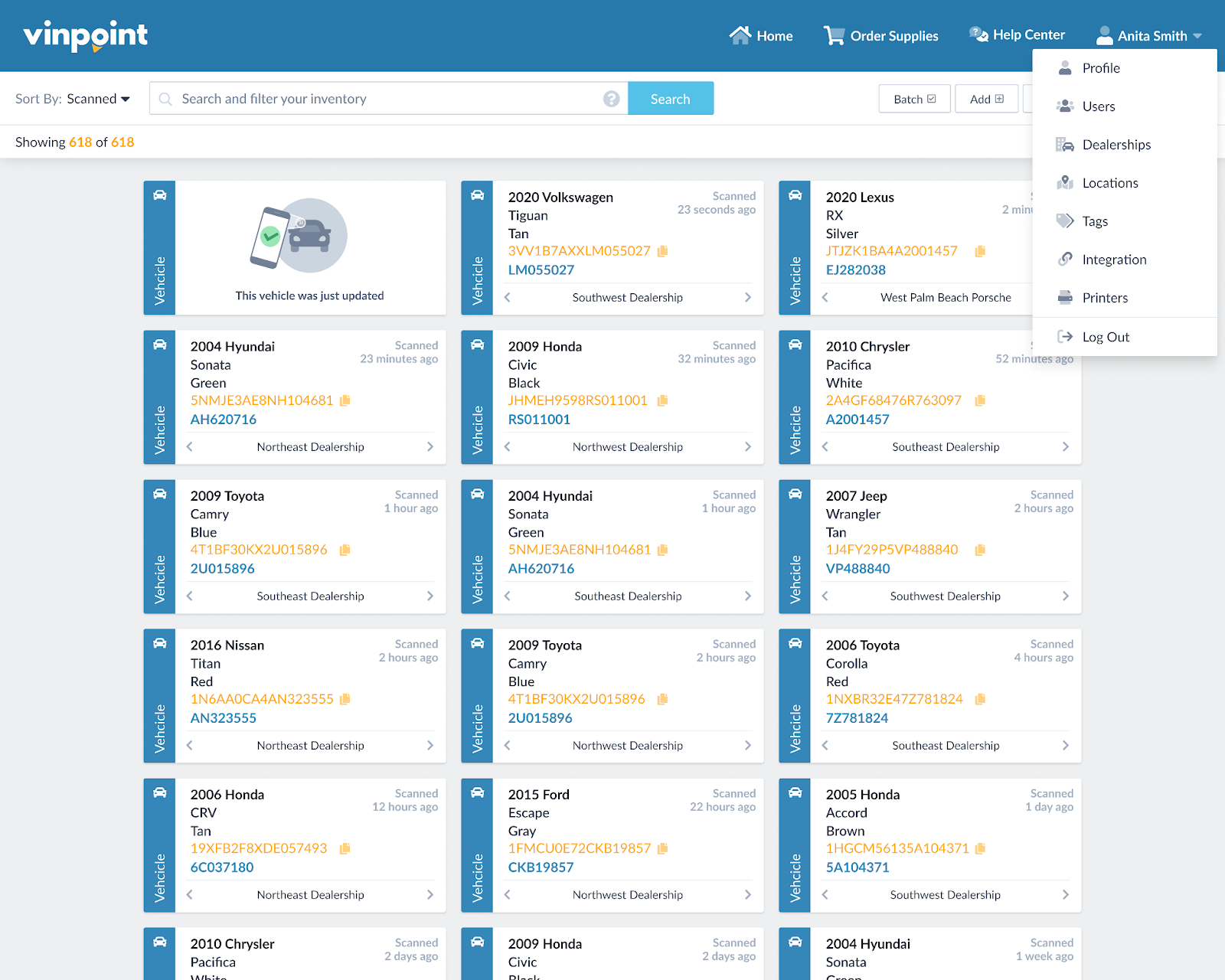This screenshot has width=1225, height=980.
Task: Click car icon on Lexus RX card
Action: pyautogui.click(x=795, y=195)
